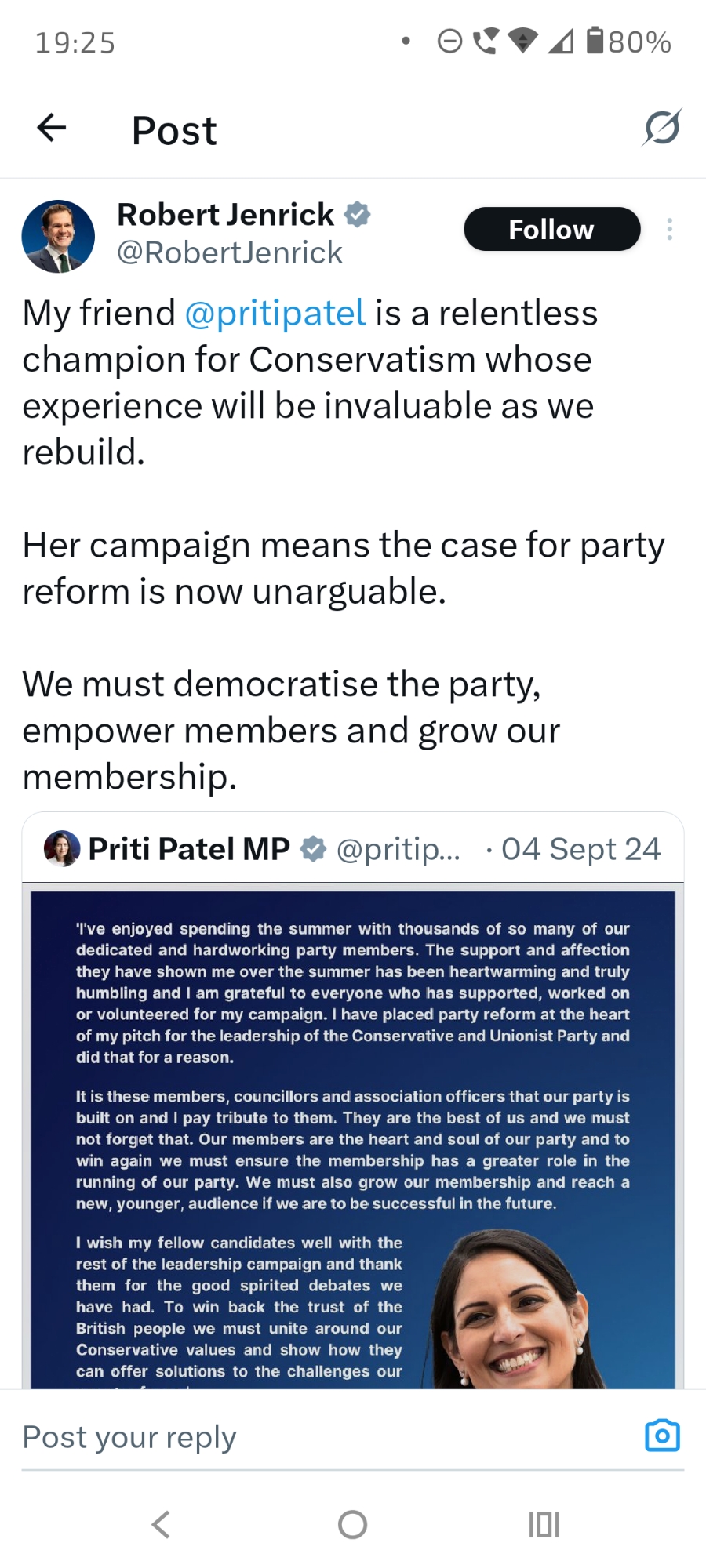Open the three-dot post options menu
Image resolution: width=706 pixels, height=1568 pixels.
pyautogui.click(x=669, y=229)
